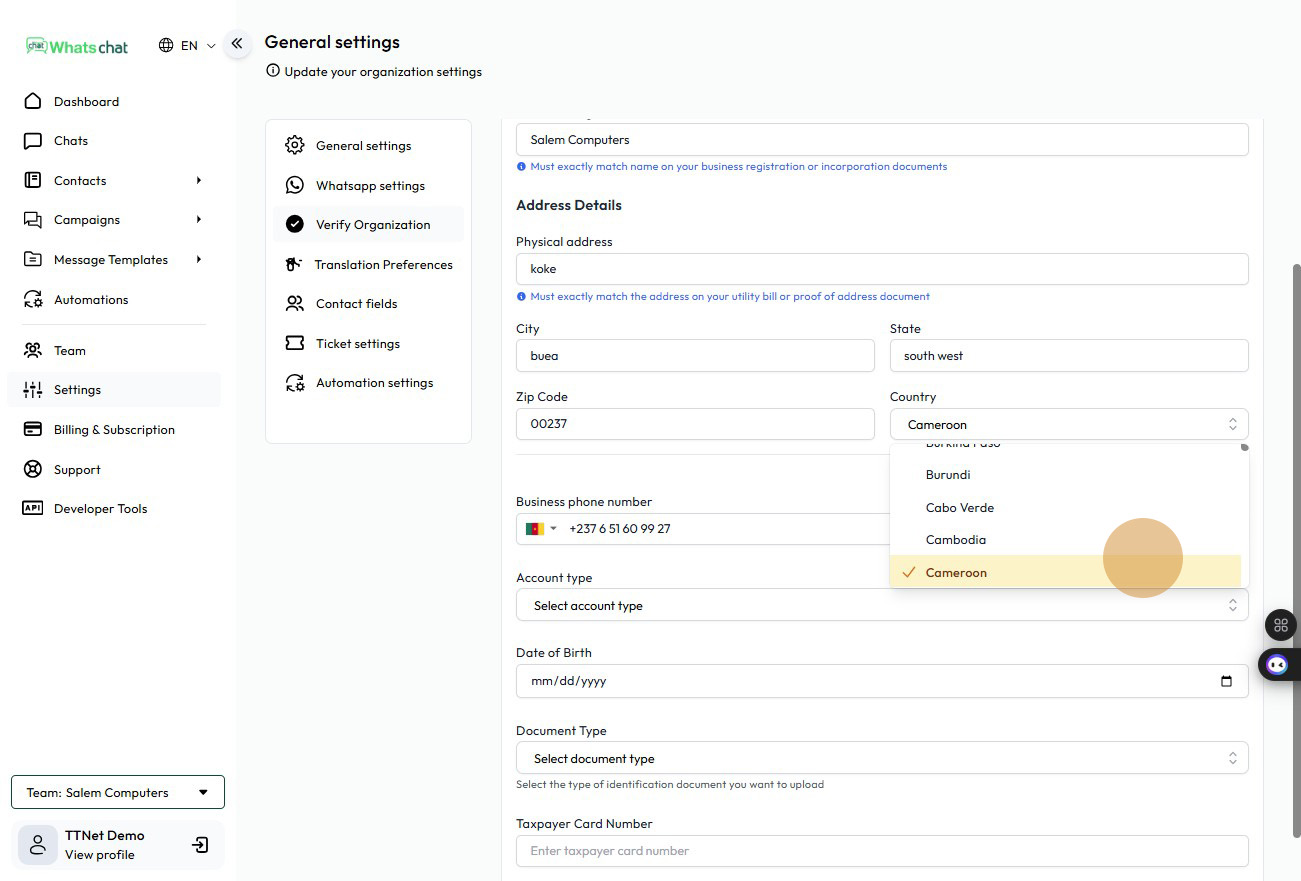Click View profile link

pyautogui.click(x=99, y=855)
